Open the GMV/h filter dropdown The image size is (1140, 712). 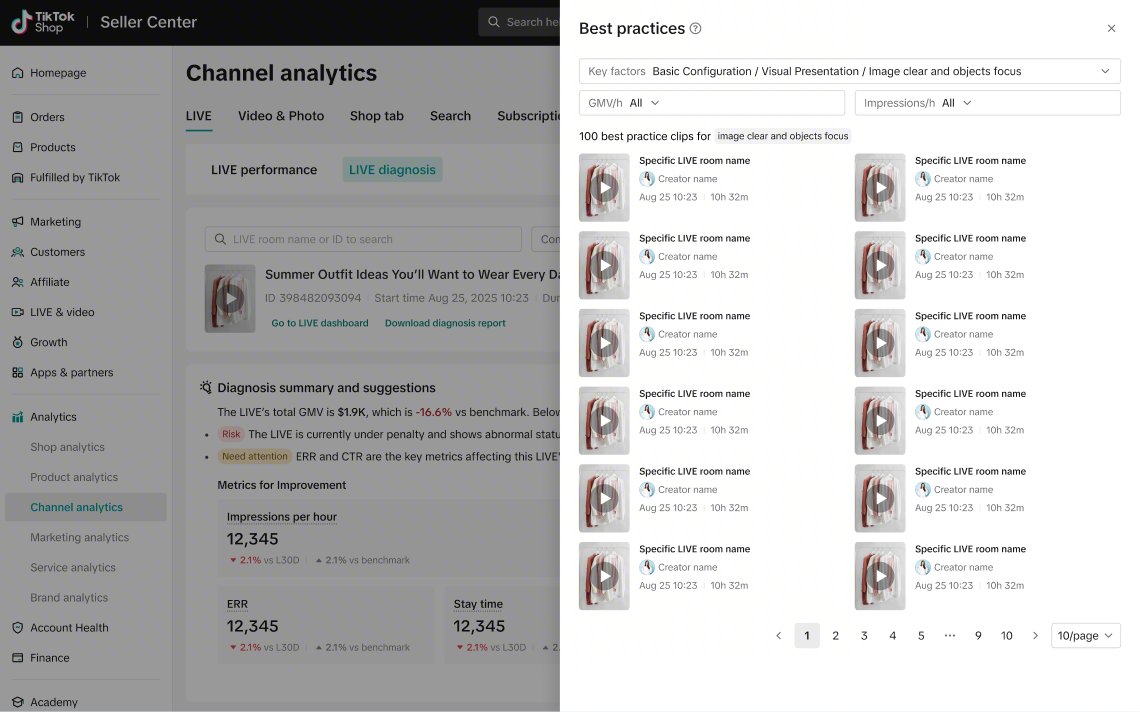coord(712,103)
